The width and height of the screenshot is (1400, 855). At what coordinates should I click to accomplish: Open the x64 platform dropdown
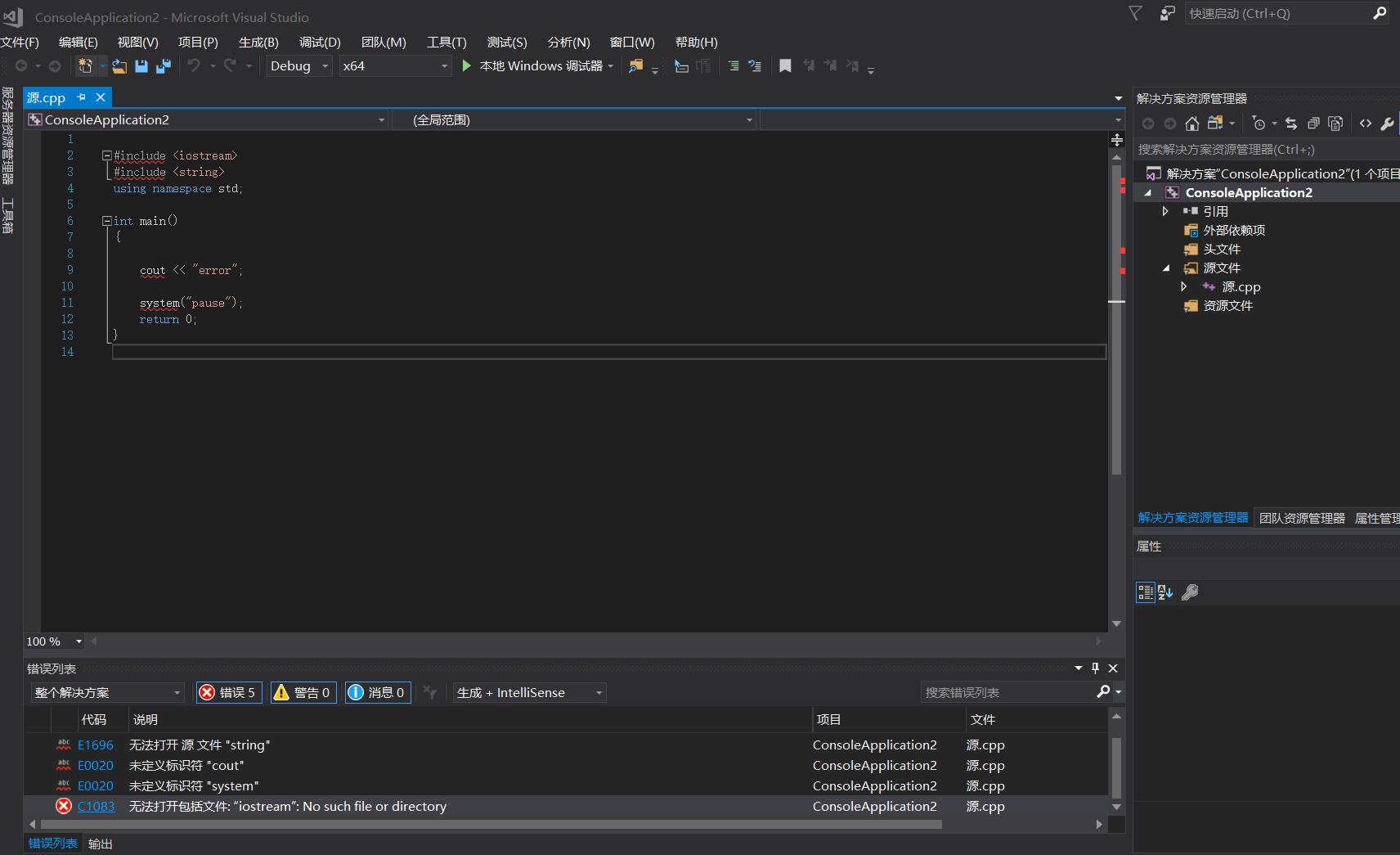coord(395,66)
